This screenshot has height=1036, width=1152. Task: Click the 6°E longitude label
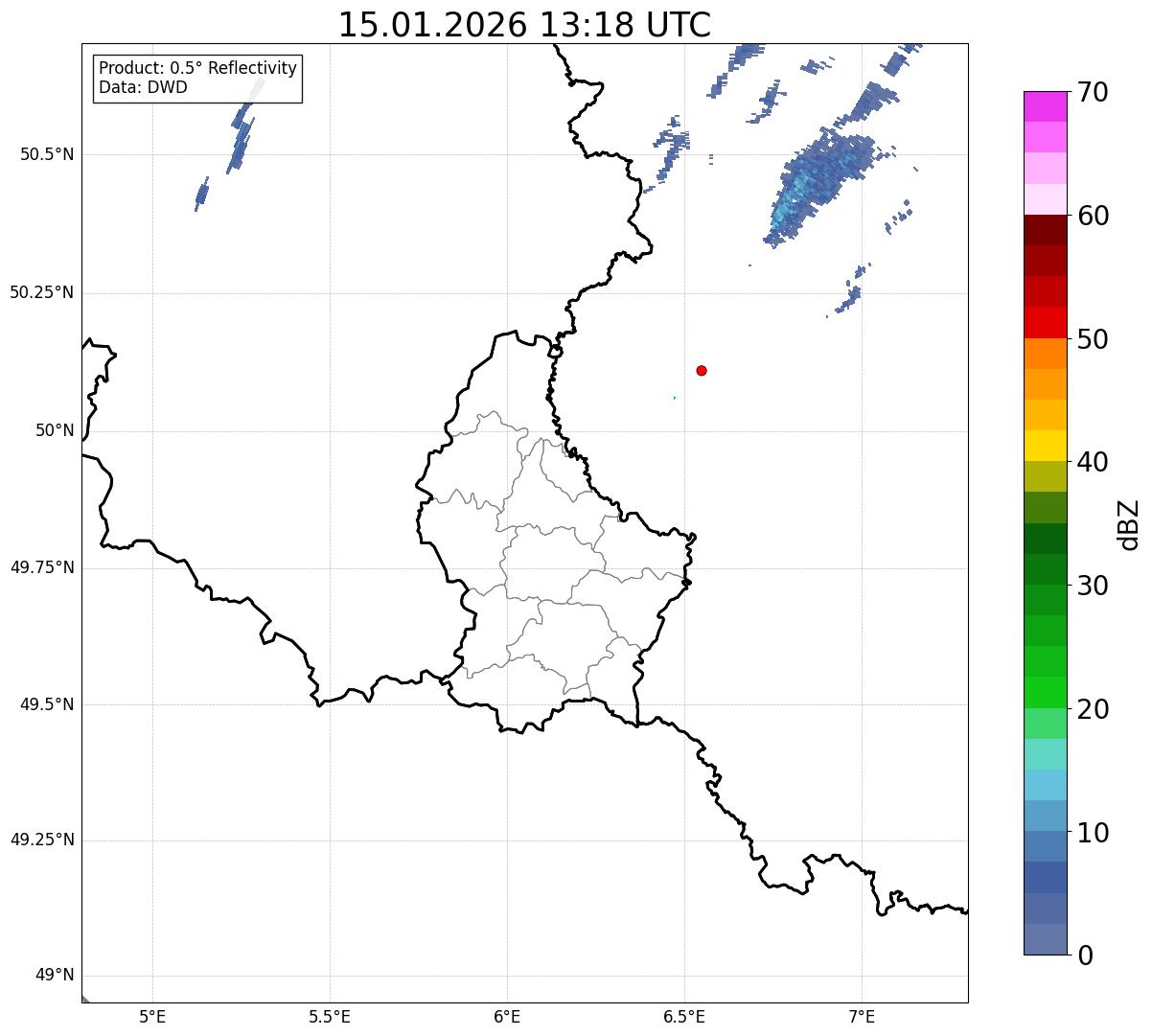(507, 1016)
